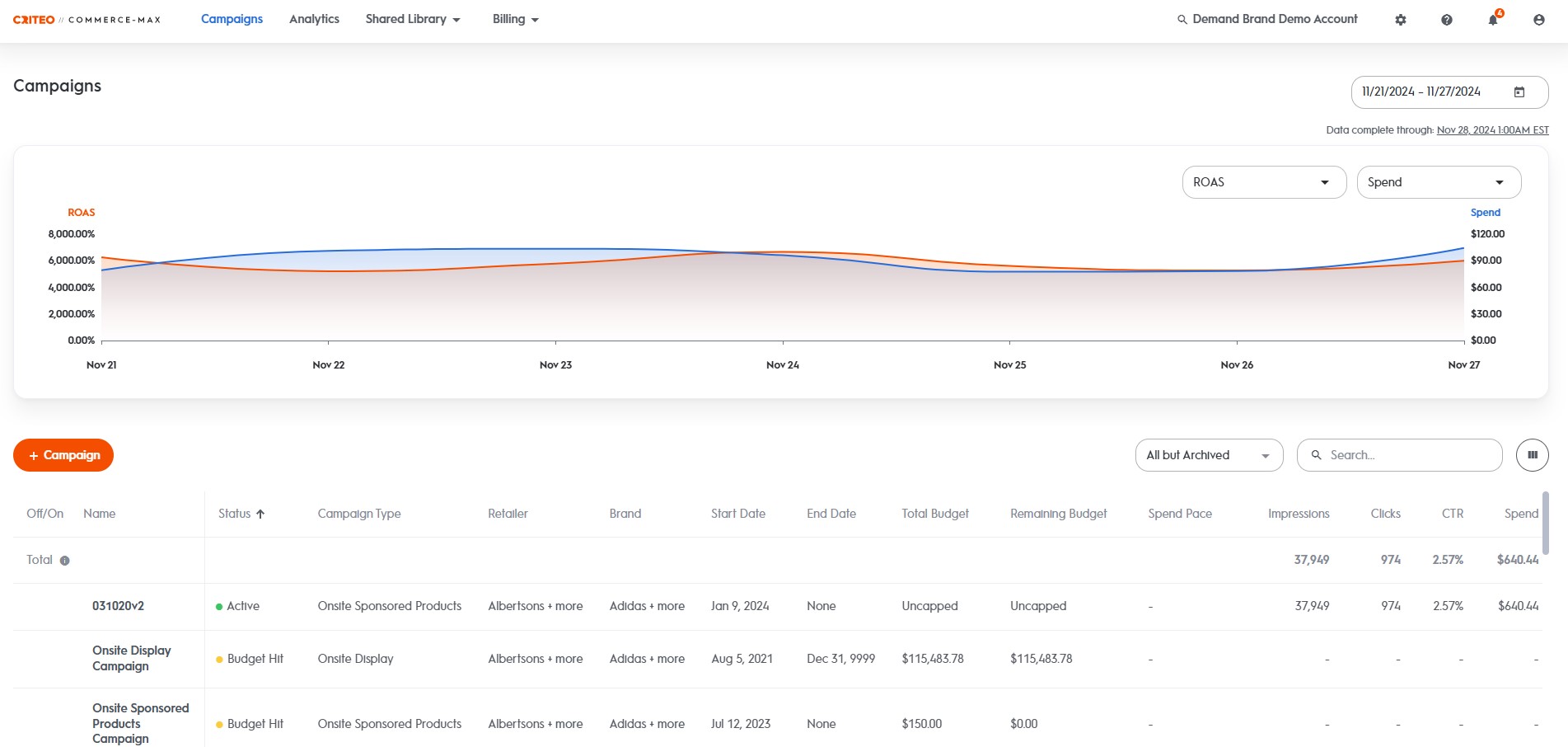Click the Criteo Commerce Max logo
This screenshot has height=747, width=1568.
pos(87,20)
